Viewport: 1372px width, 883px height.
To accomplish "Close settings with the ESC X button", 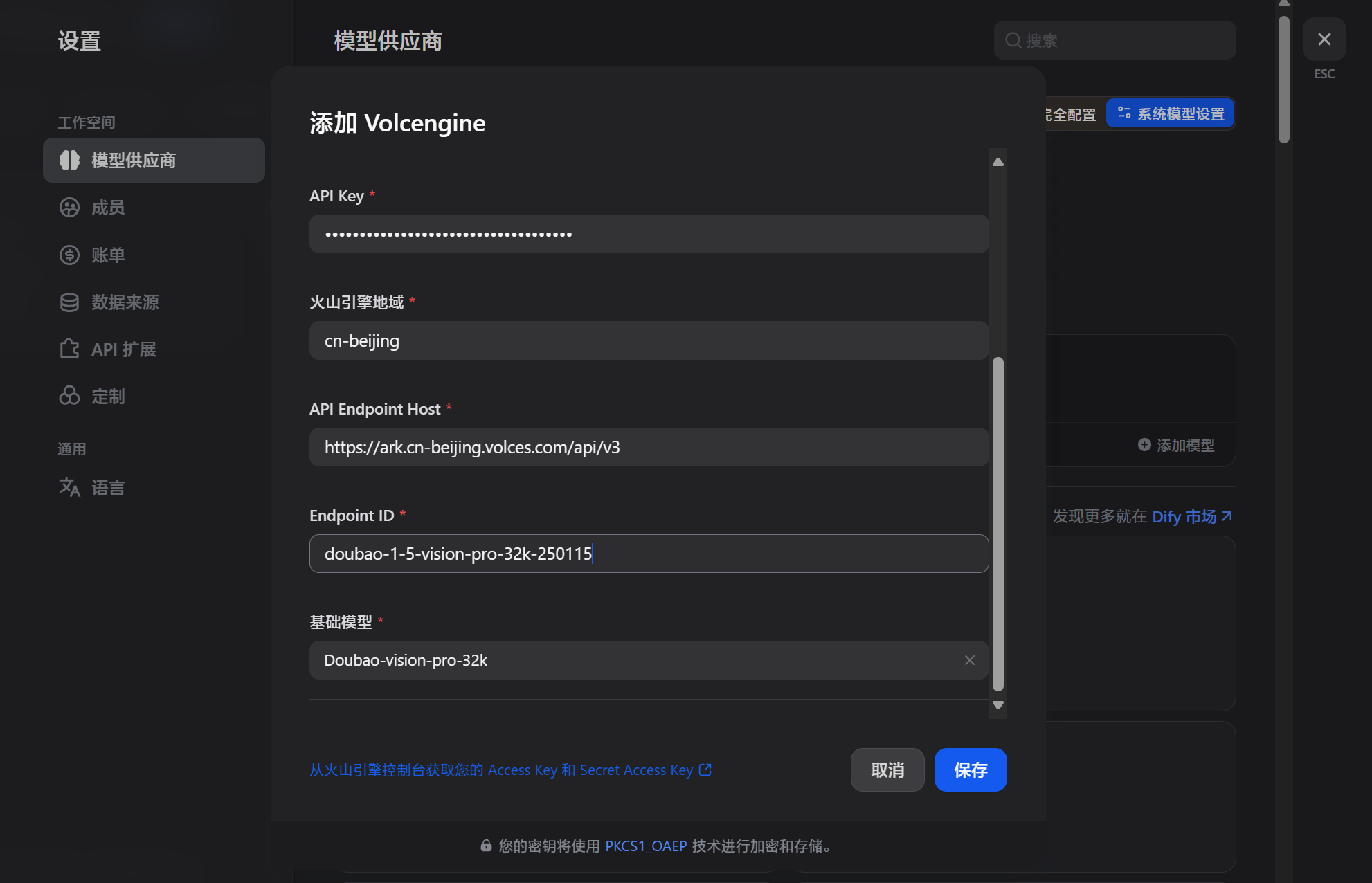I will (1324, 39).
